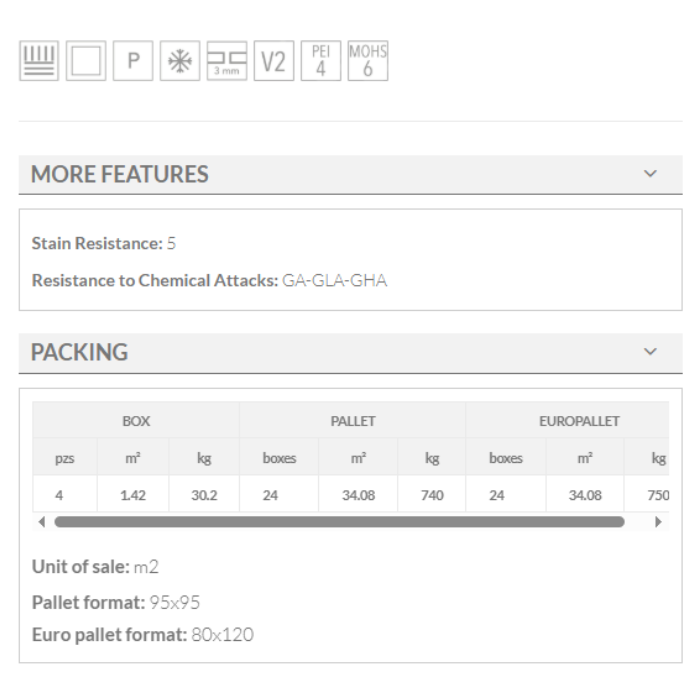Collapse the More Features chevron
The width and height of the screenshot is (700, 700).
[x=651, y=174]
